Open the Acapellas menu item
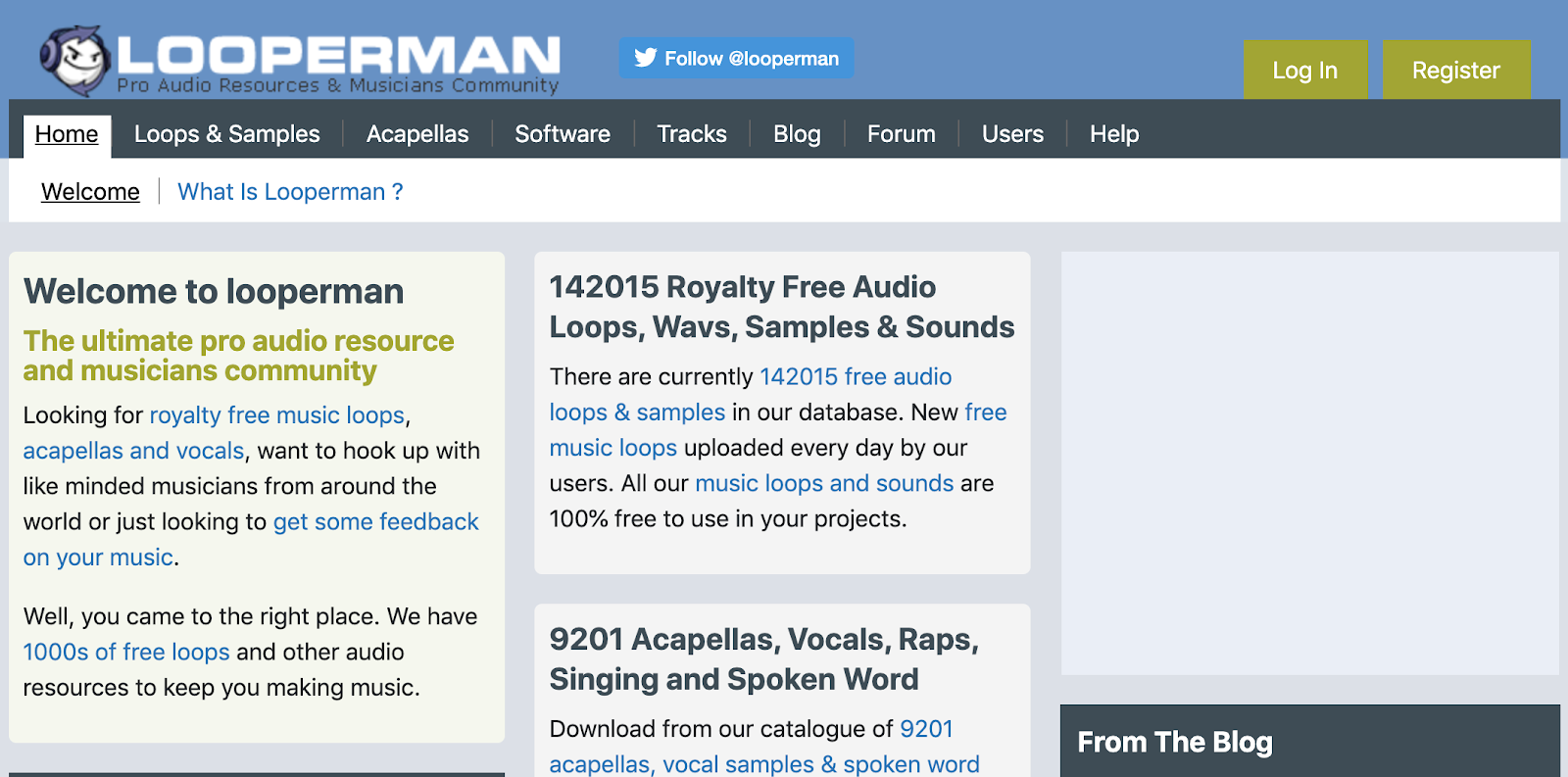The image size is (1568, 777). (417, 134)
